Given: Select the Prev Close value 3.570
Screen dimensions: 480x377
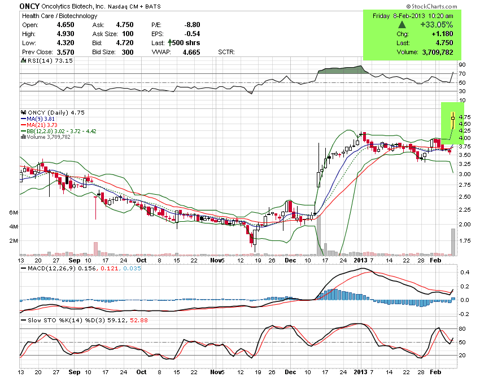Looking at the screenshot, I should pyautogui.click(x=65, y=52).
